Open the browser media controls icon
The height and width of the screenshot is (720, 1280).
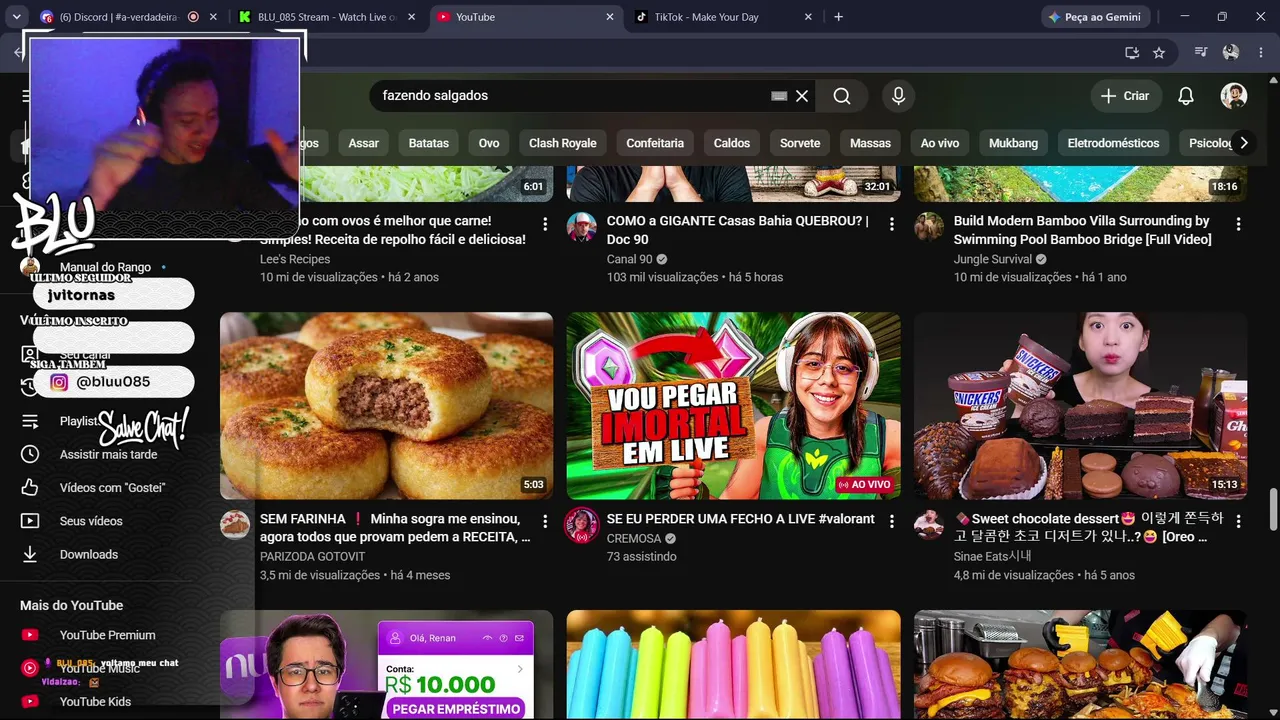click(x=1201, y=53)
